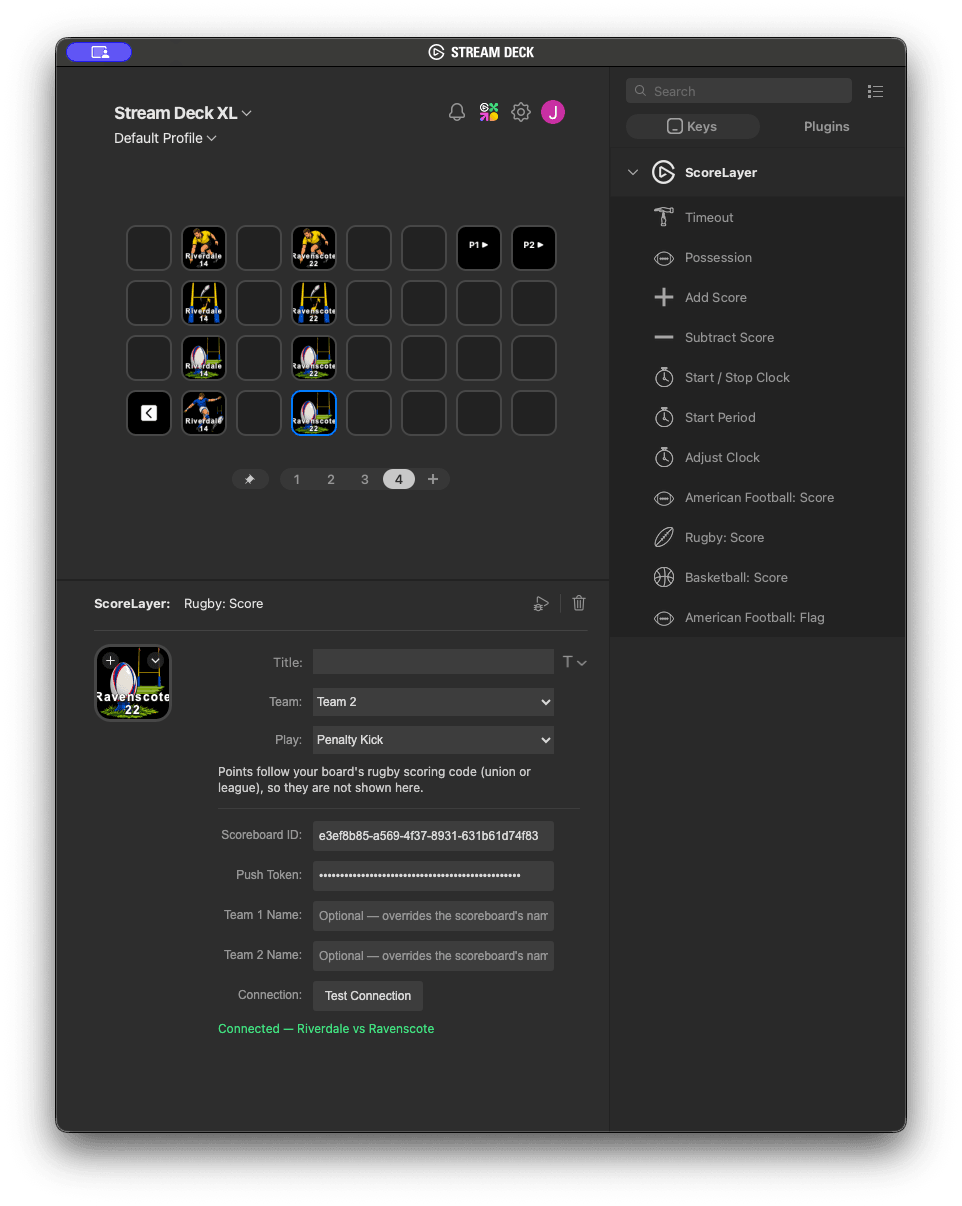Select the Ravenscote yellow goalposts key
This screenshot has width=962, height=1206.
point(314,303)
